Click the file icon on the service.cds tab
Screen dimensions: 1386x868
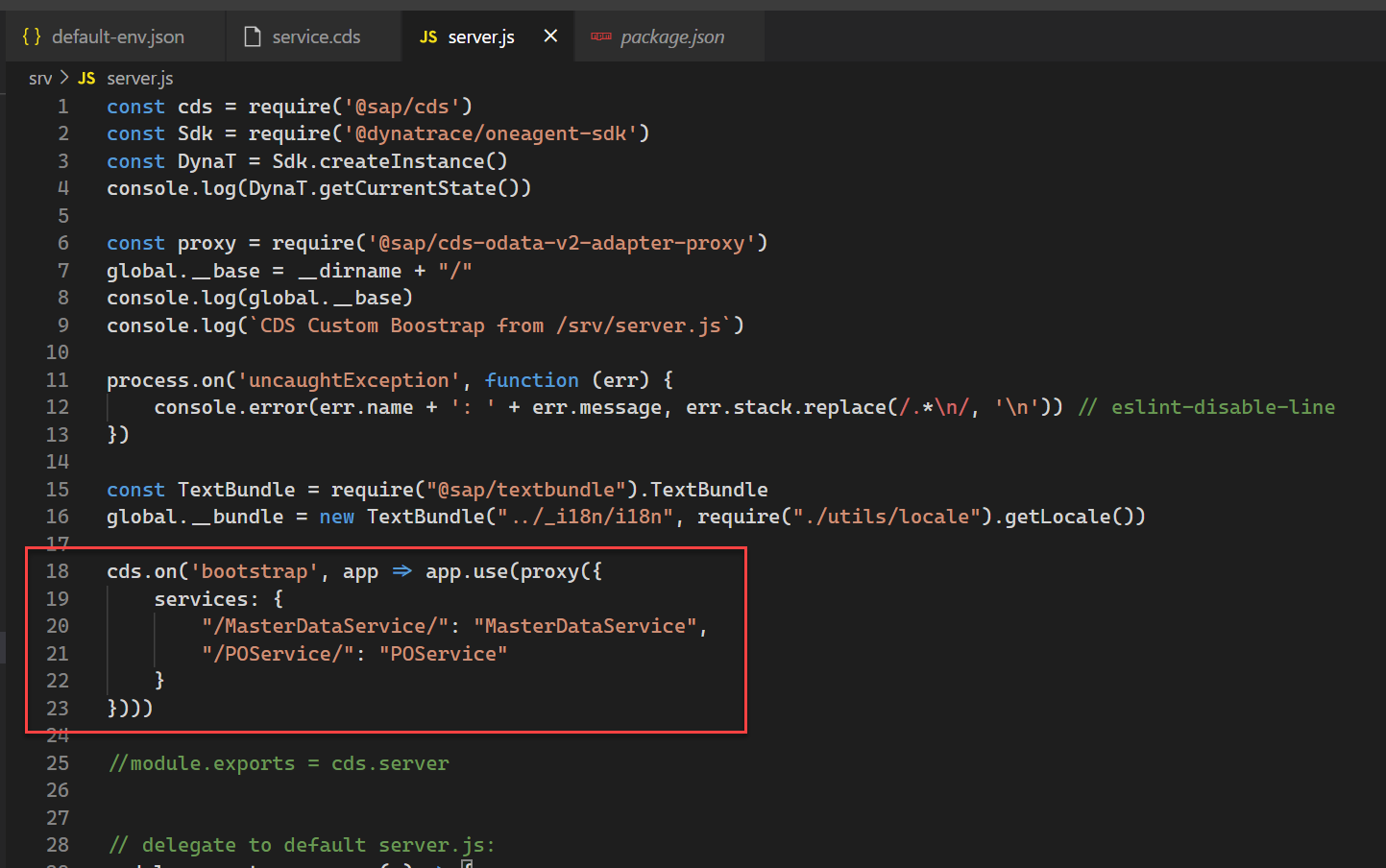[253, 36]
